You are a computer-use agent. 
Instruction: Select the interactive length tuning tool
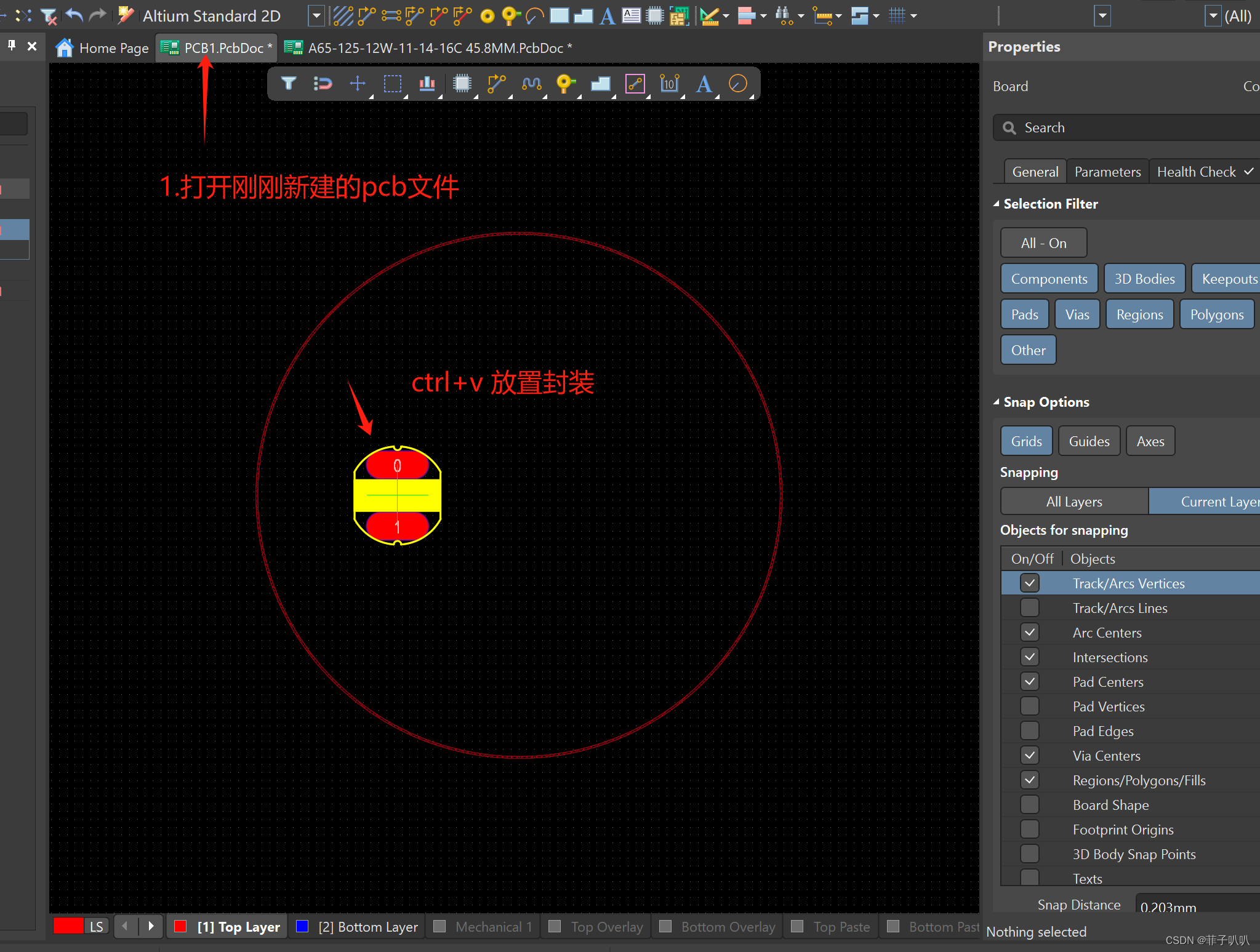531,83
